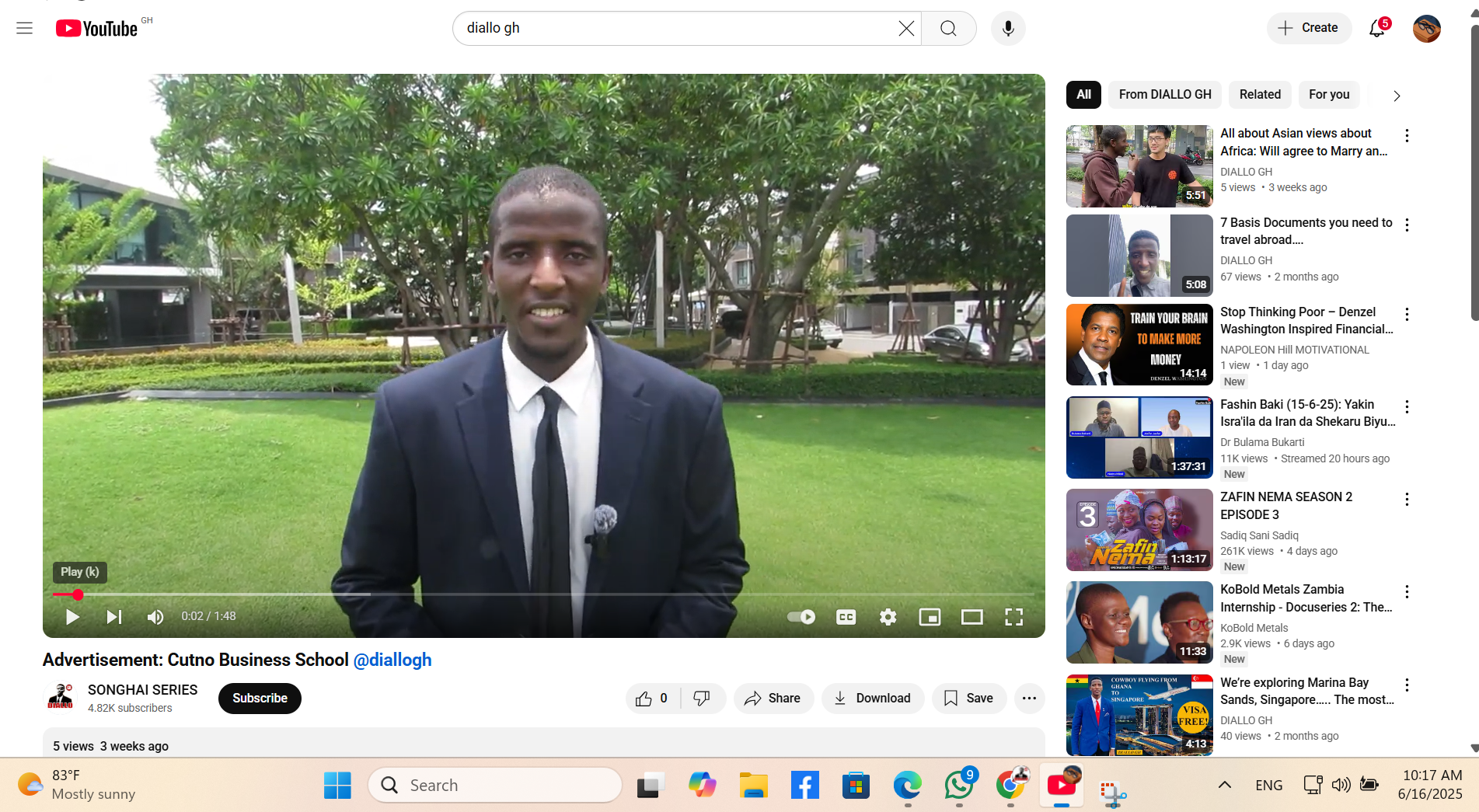The height and width of the screenshot is (812, 1479).
Task: Skip to next video
Action: click(113, 617)
